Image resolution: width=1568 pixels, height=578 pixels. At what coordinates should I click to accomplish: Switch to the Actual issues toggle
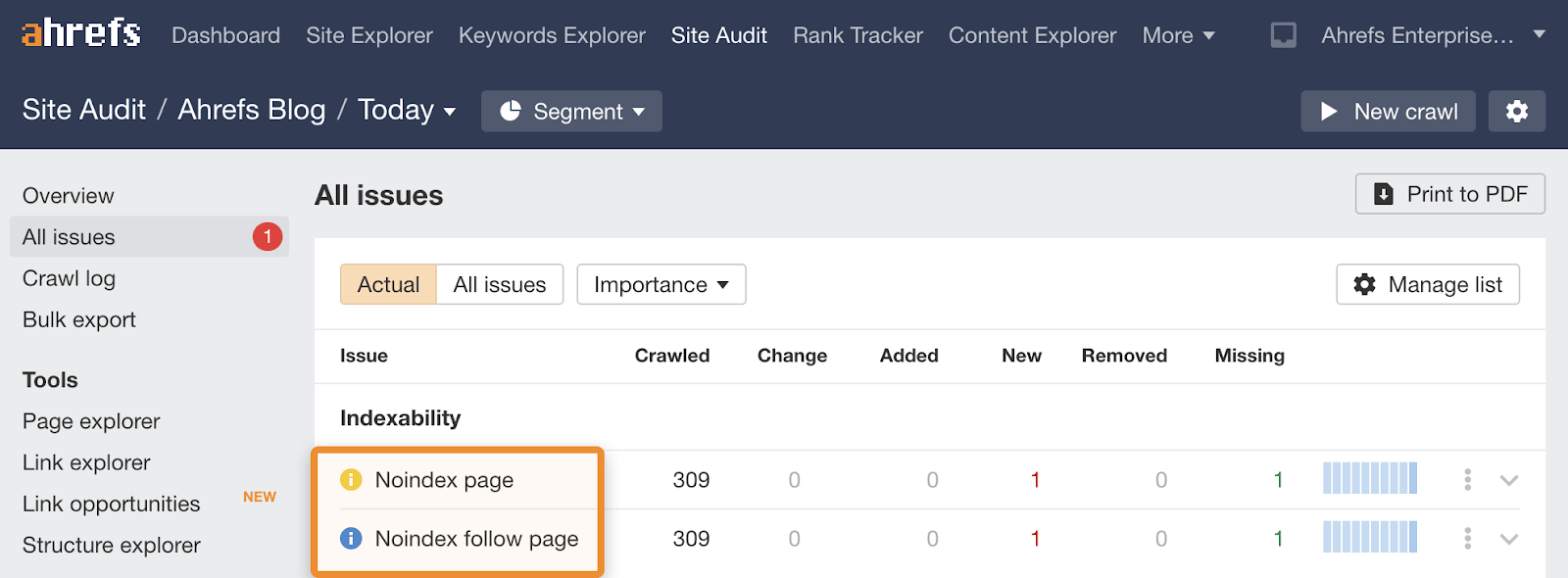(388, 285)
